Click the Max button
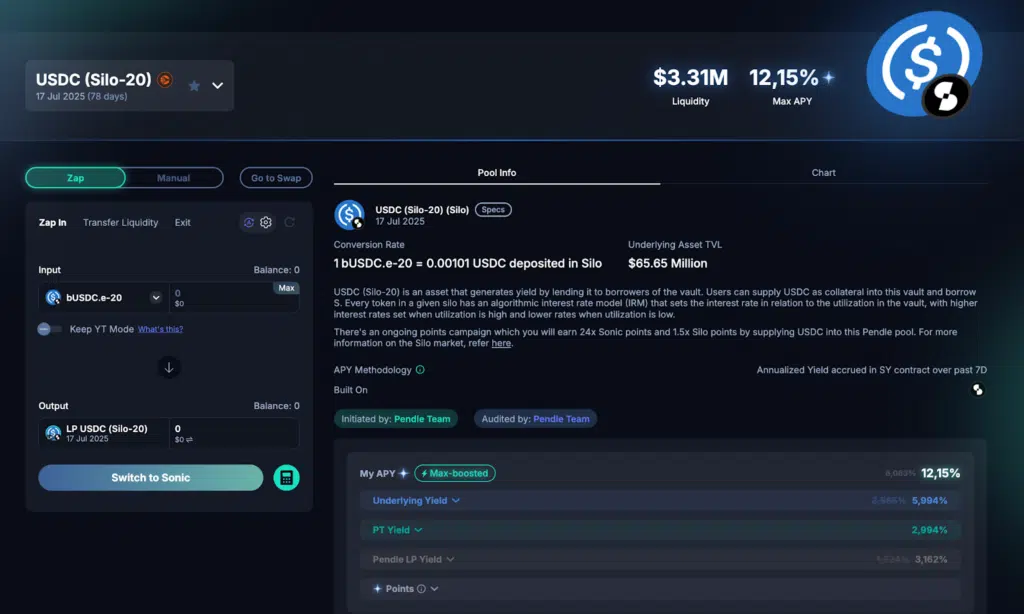 pyautogui.click(x=286, y=288)
